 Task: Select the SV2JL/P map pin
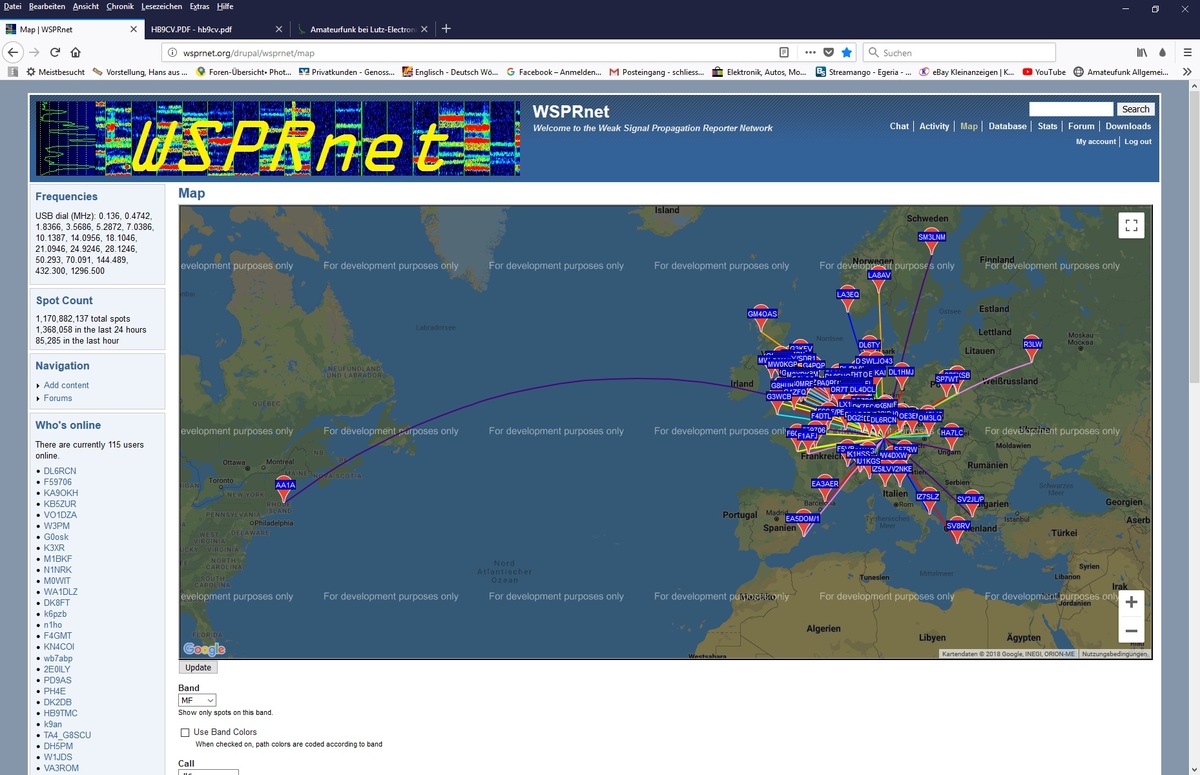pos(970,503)
